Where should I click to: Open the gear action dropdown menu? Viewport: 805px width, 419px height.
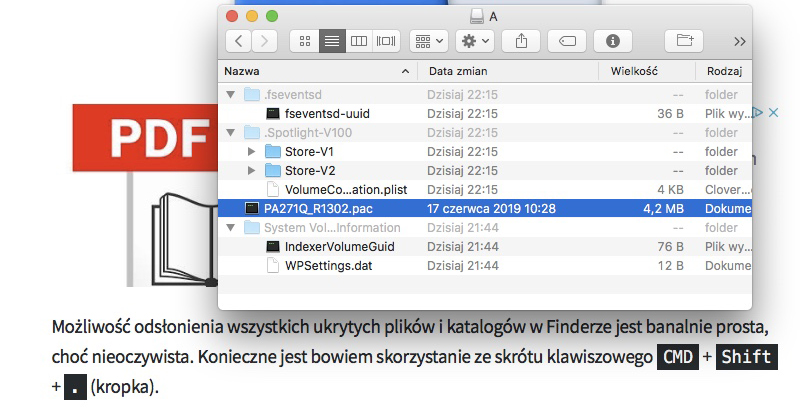pos(474,41)
